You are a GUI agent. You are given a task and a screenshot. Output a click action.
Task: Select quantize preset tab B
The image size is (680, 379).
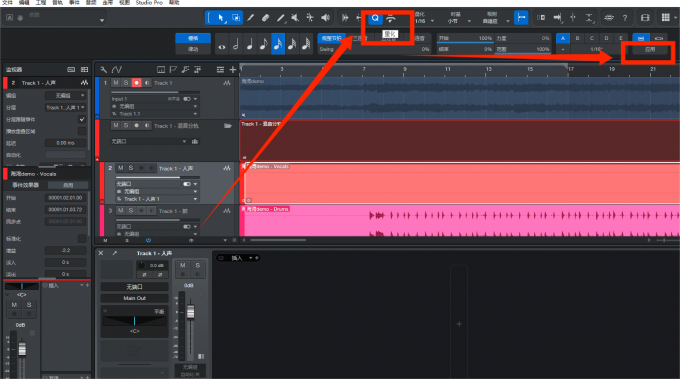tap(577, 38)
